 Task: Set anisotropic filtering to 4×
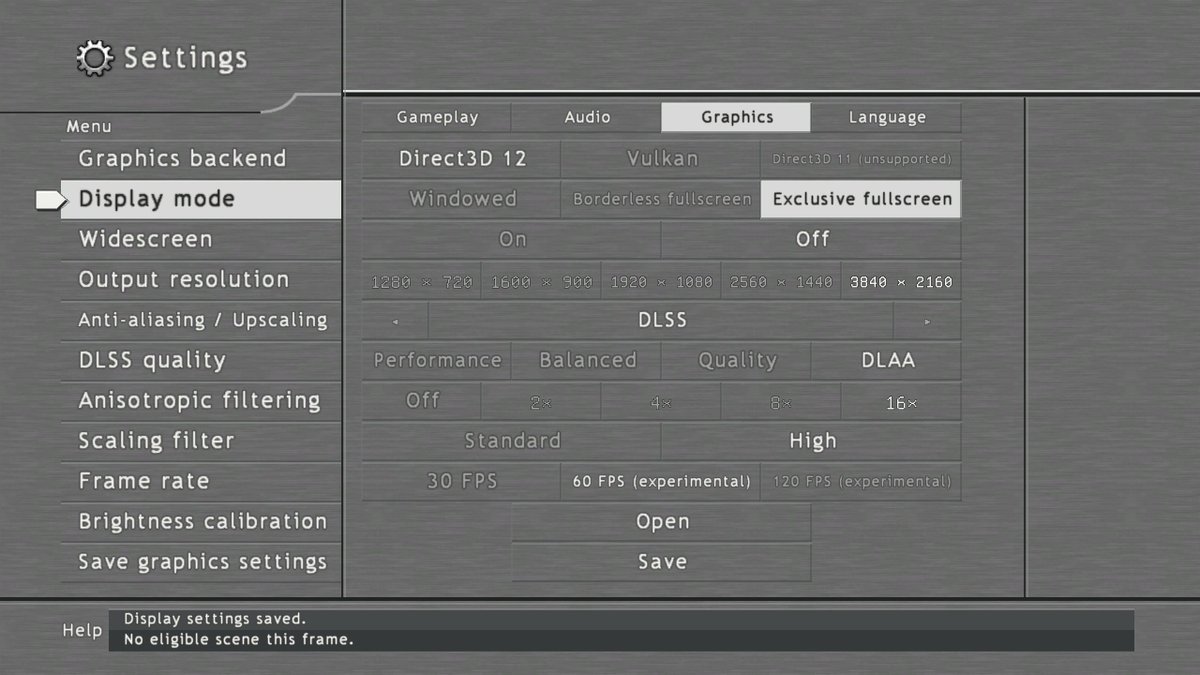[x=662, y=401]
